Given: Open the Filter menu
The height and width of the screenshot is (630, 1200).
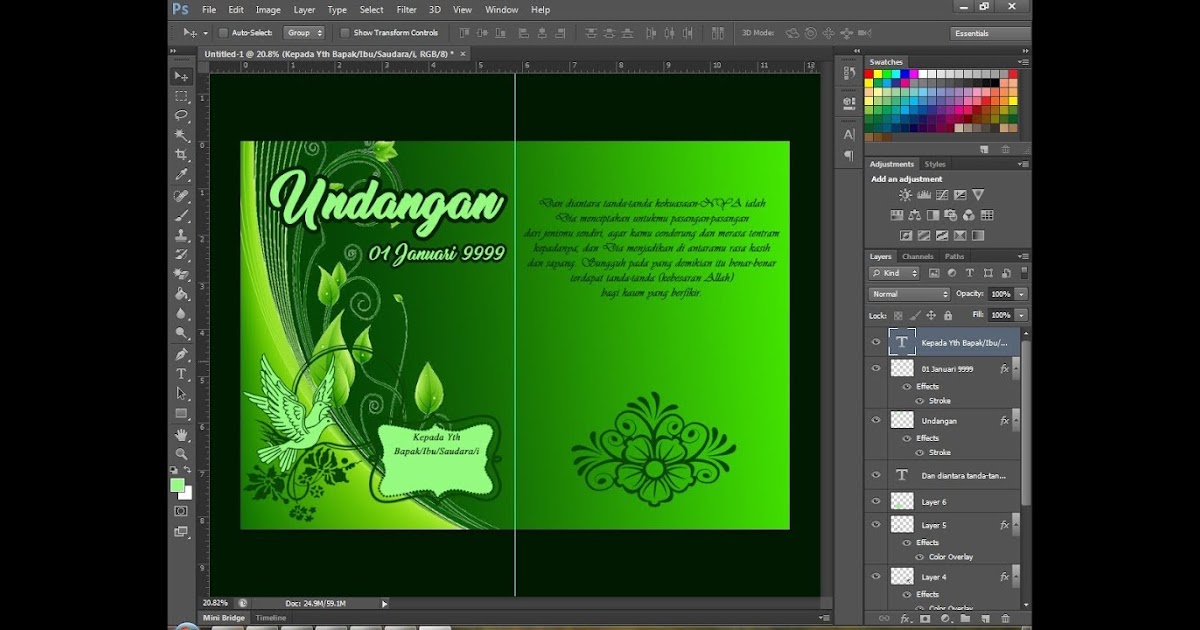Looking at the screenshot, I should click(406, 9).
